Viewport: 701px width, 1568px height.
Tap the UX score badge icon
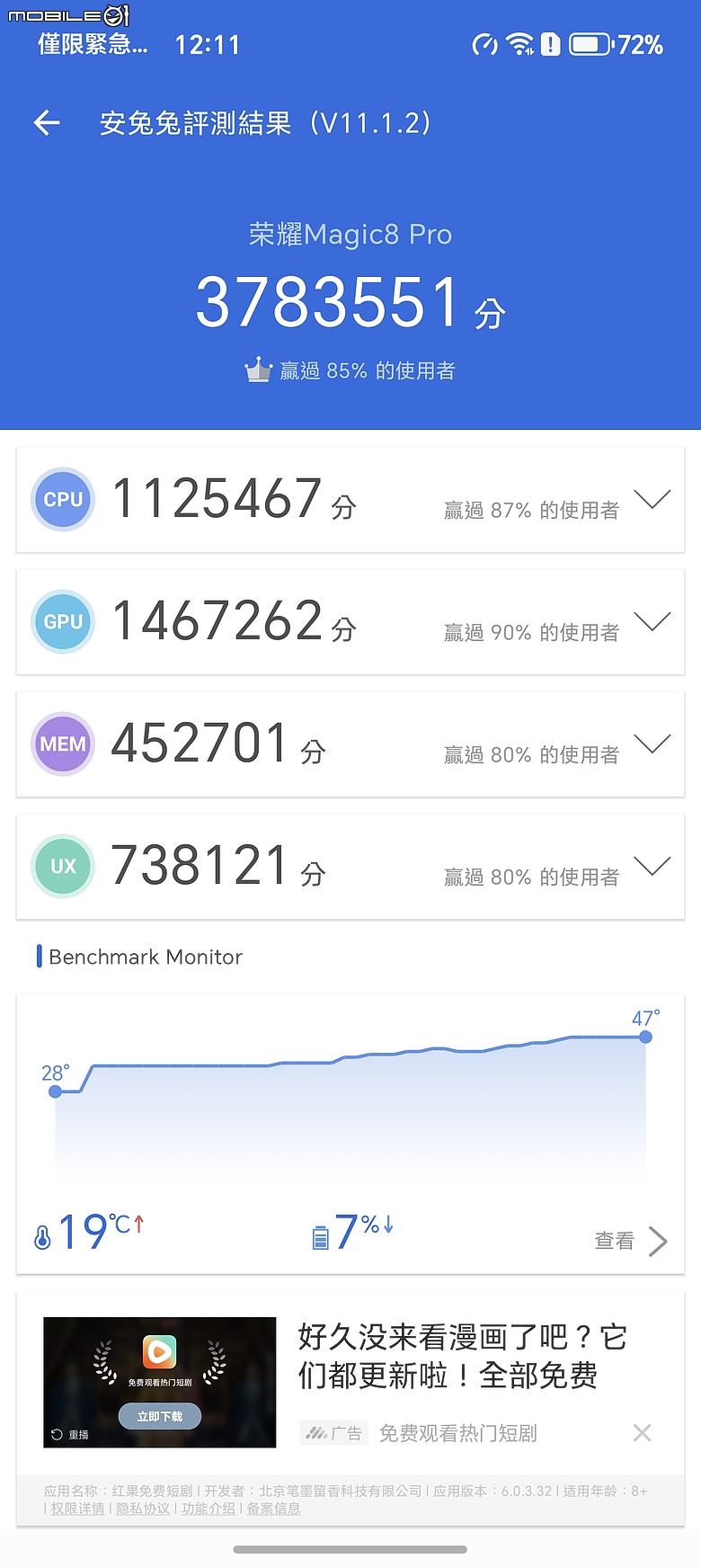click(63, 867)
